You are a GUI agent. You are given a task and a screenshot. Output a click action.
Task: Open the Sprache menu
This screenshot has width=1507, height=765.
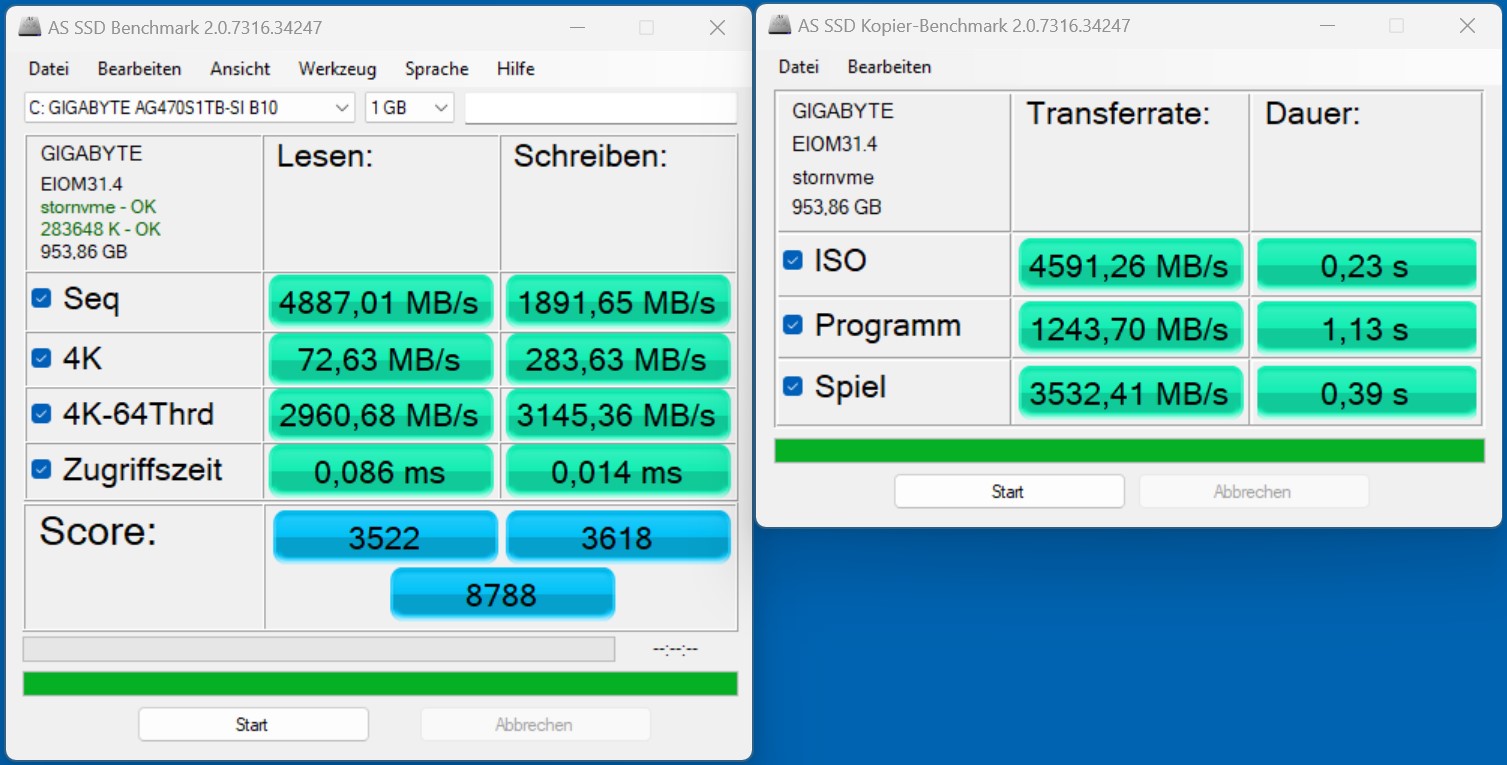point(437,69)
